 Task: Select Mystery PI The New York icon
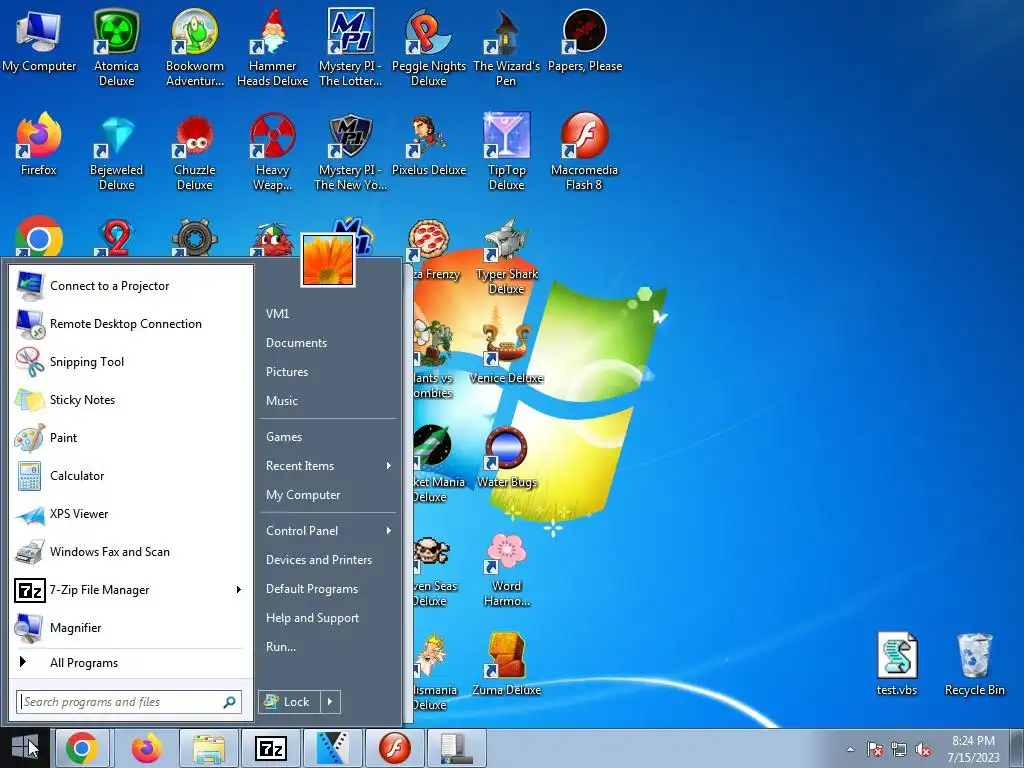coord(351,152)
